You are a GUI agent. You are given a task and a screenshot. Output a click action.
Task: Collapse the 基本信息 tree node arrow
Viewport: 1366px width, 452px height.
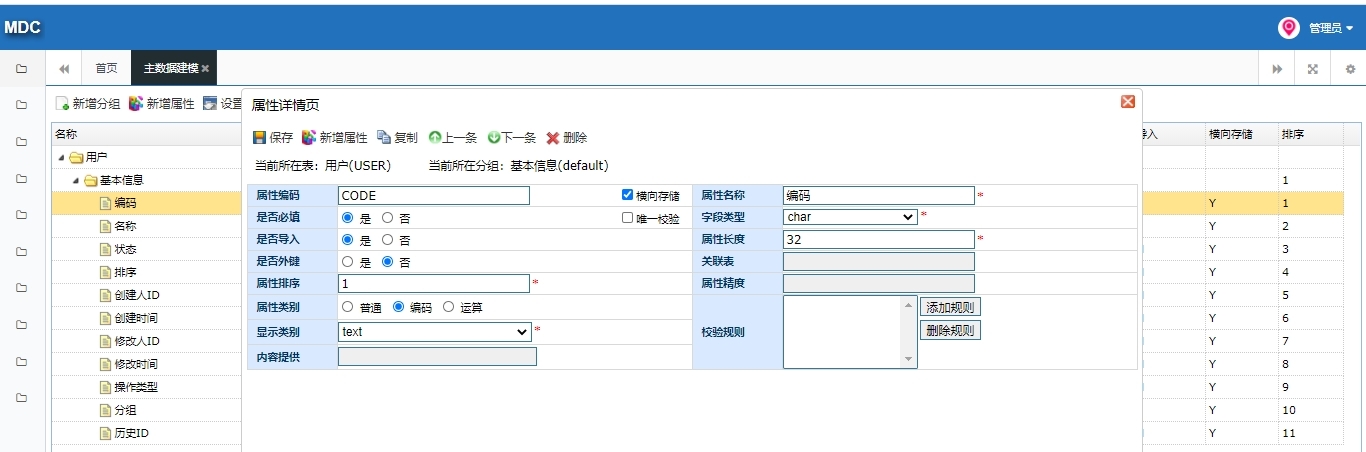tap(76, 181)
